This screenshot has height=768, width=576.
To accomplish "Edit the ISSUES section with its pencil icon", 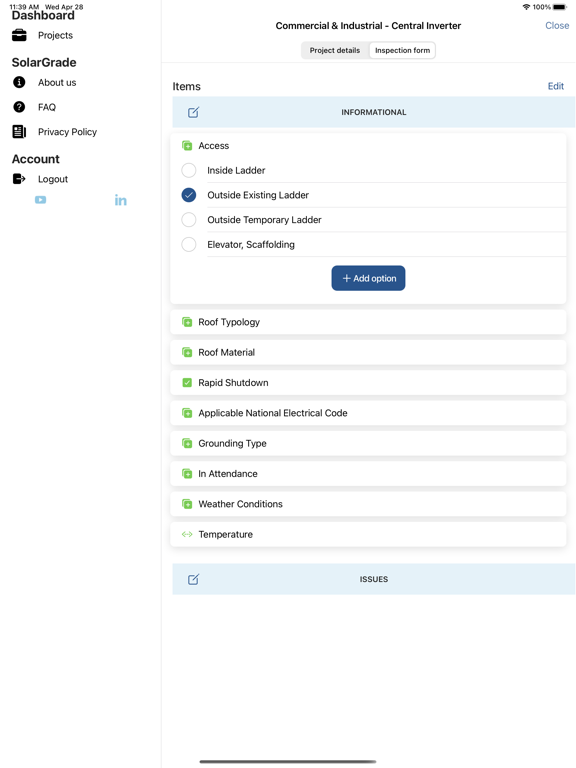I will pos(193,579).
